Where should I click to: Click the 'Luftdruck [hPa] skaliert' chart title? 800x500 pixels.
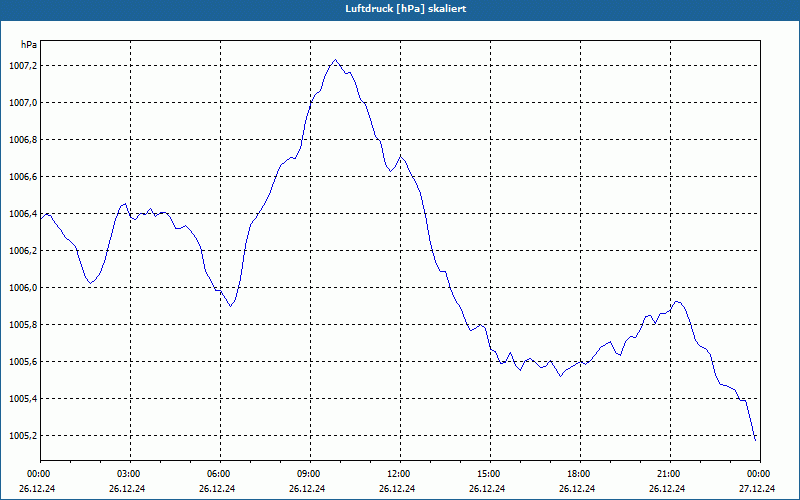click(x=405, y=9)
